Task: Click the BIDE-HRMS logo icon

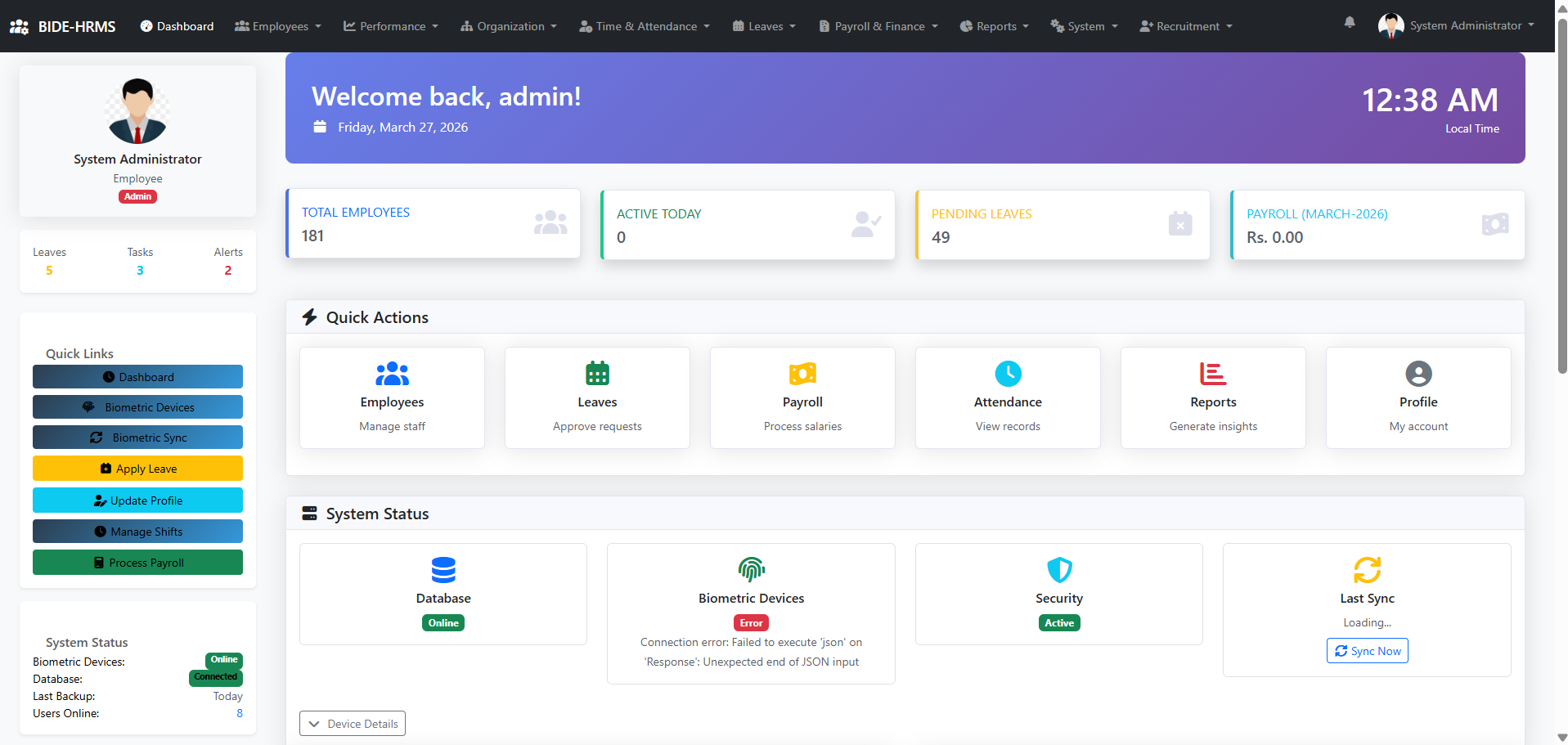Action: 19,25
